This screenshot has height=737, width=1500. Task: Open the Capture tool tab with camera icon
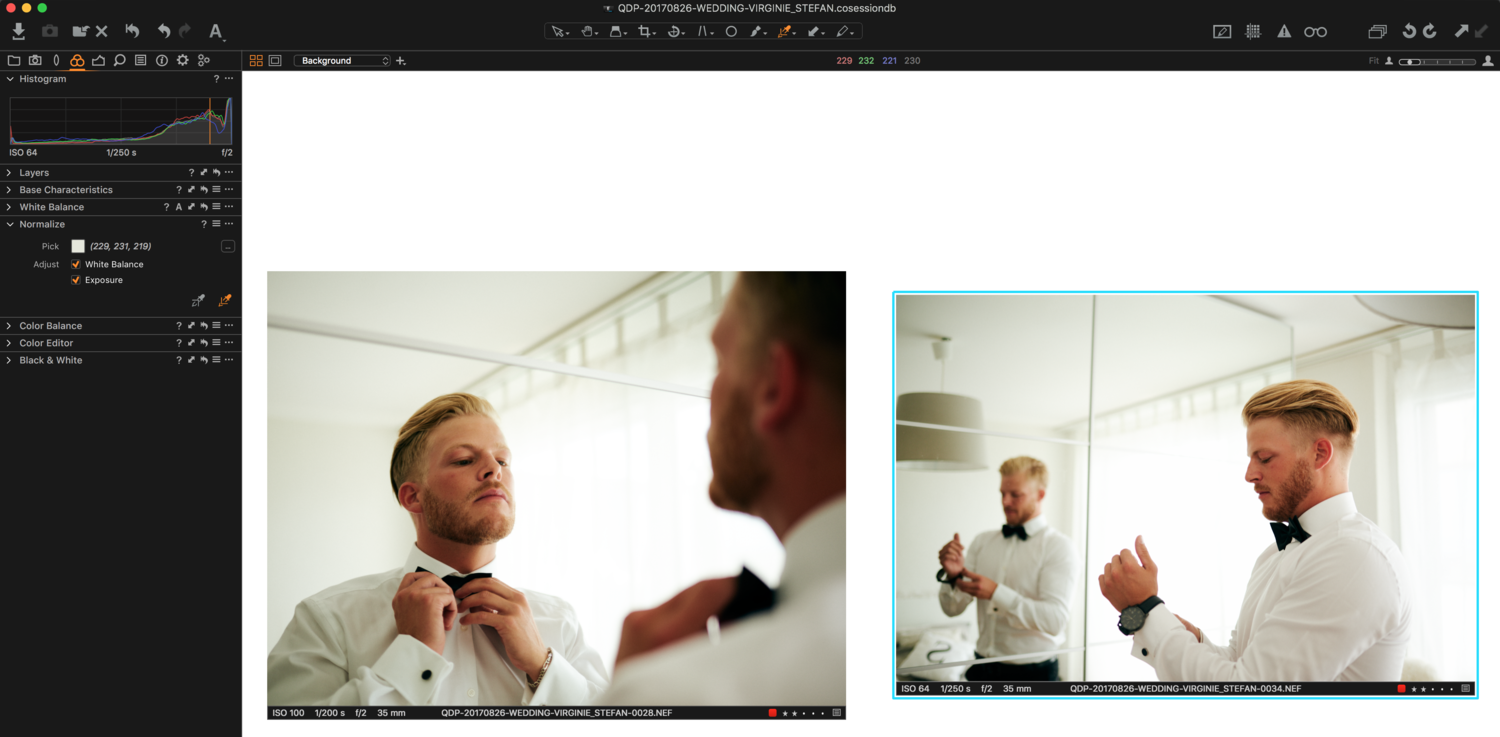(x=35, y=60)
